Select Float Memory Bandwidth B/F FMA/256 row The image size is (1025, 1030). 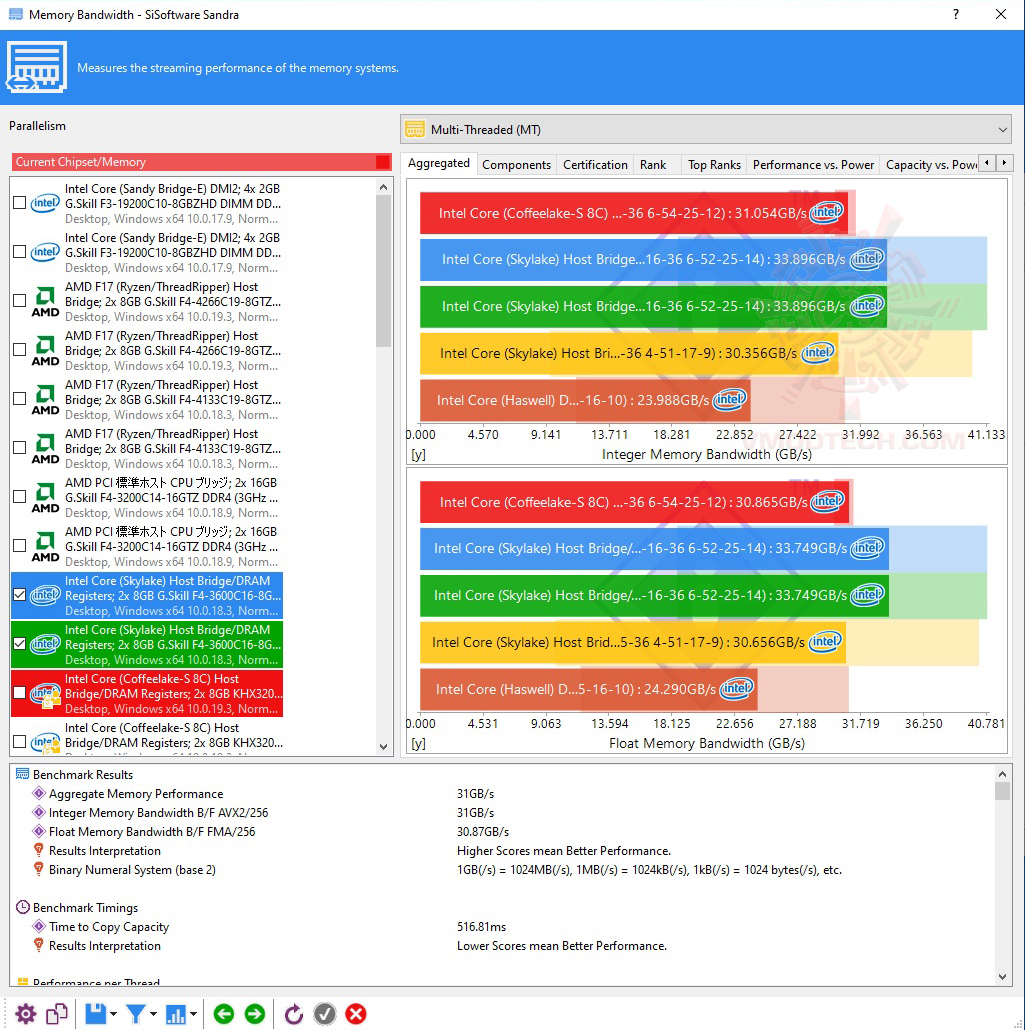(503, 832)
